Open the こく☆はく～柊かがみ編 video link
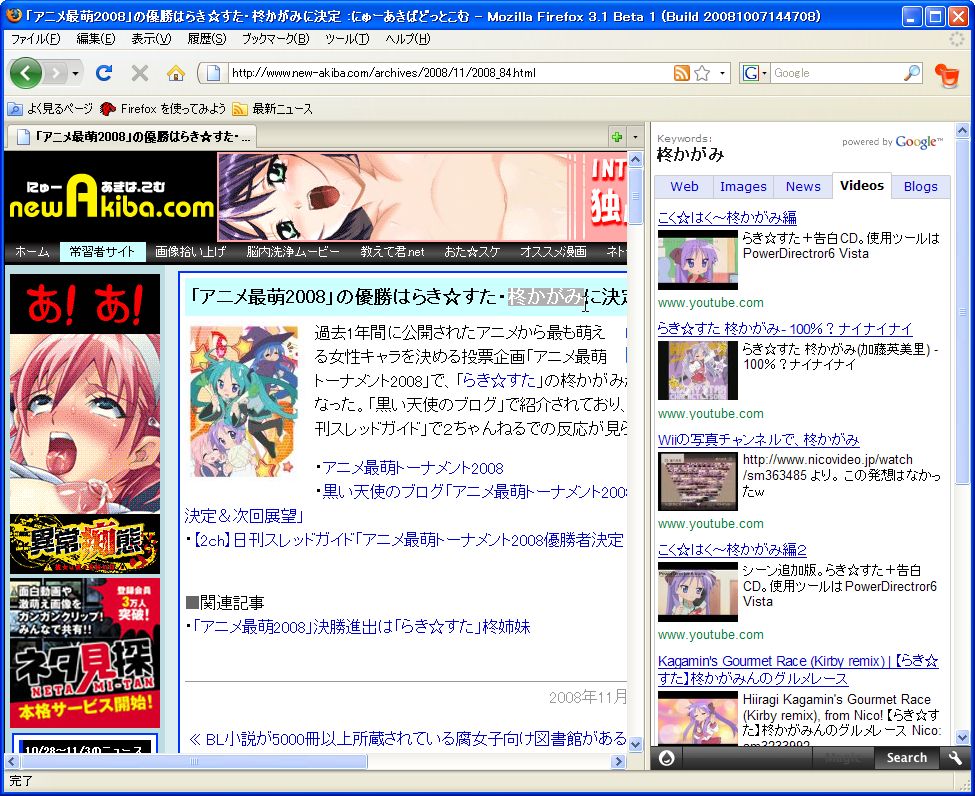Viewport: 975px width, 796px height. coord(727,218)
